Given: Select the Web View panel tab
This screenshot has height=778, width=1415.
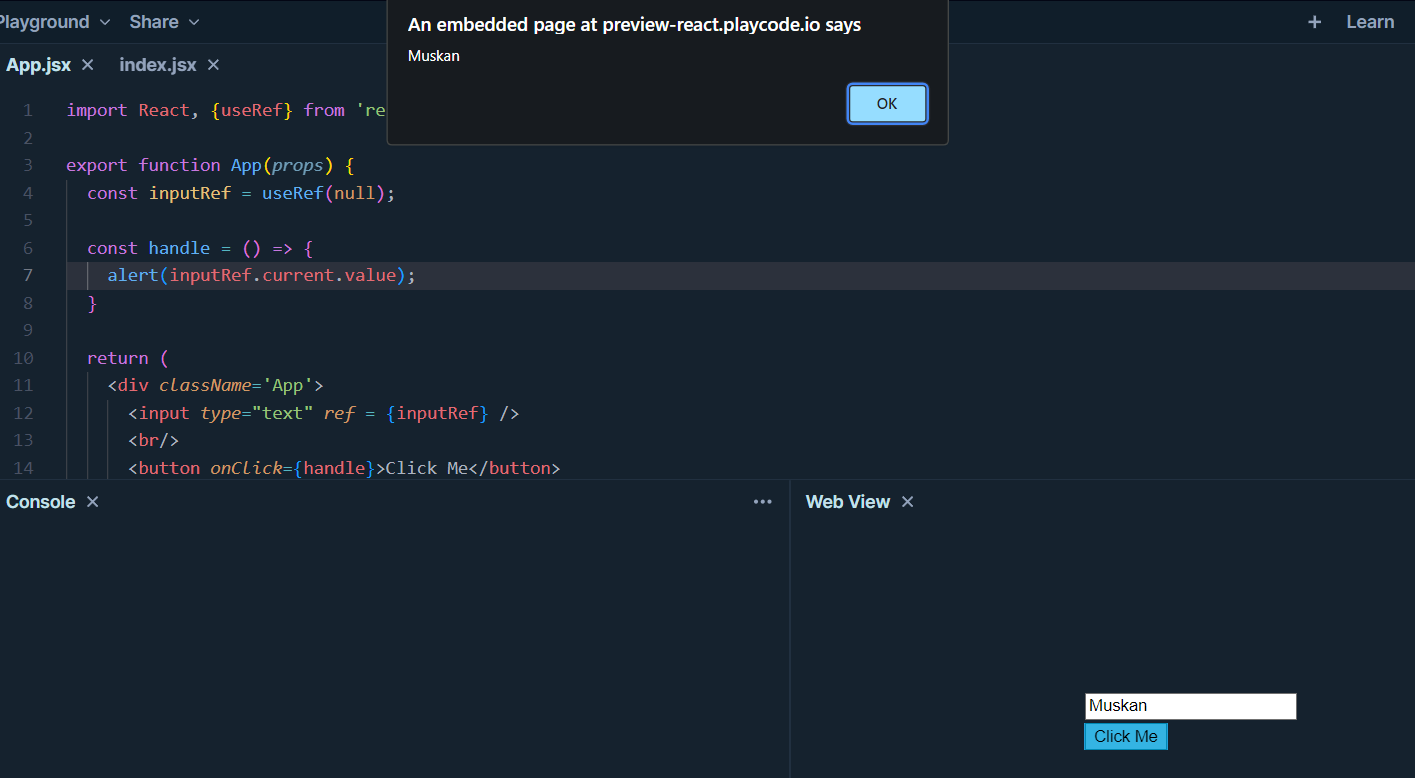Looking at the screenshot, I should (x=847, y=502).
